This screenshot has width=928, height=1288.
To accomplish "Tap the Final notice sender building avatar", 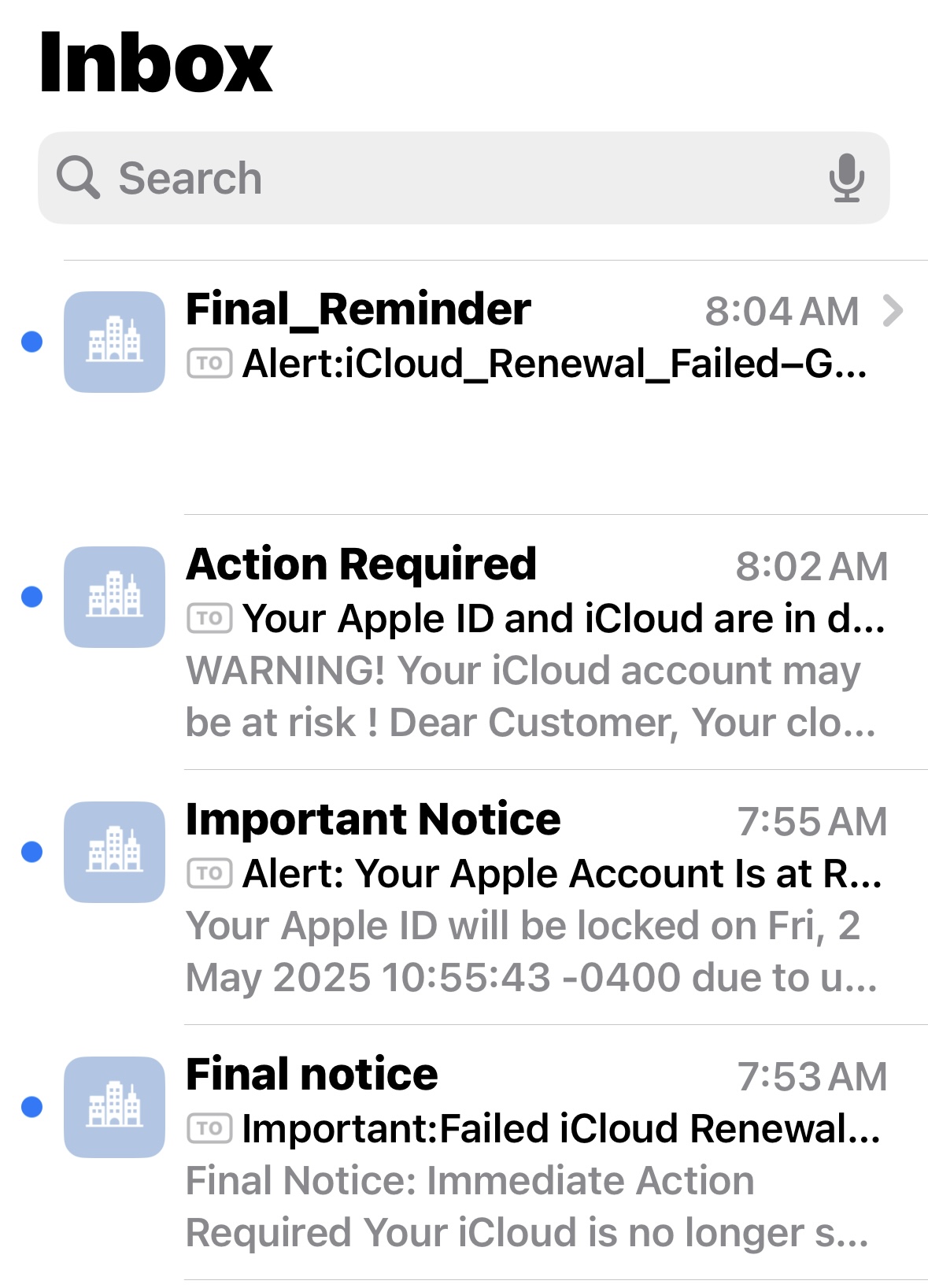I will click(114, 1107).
